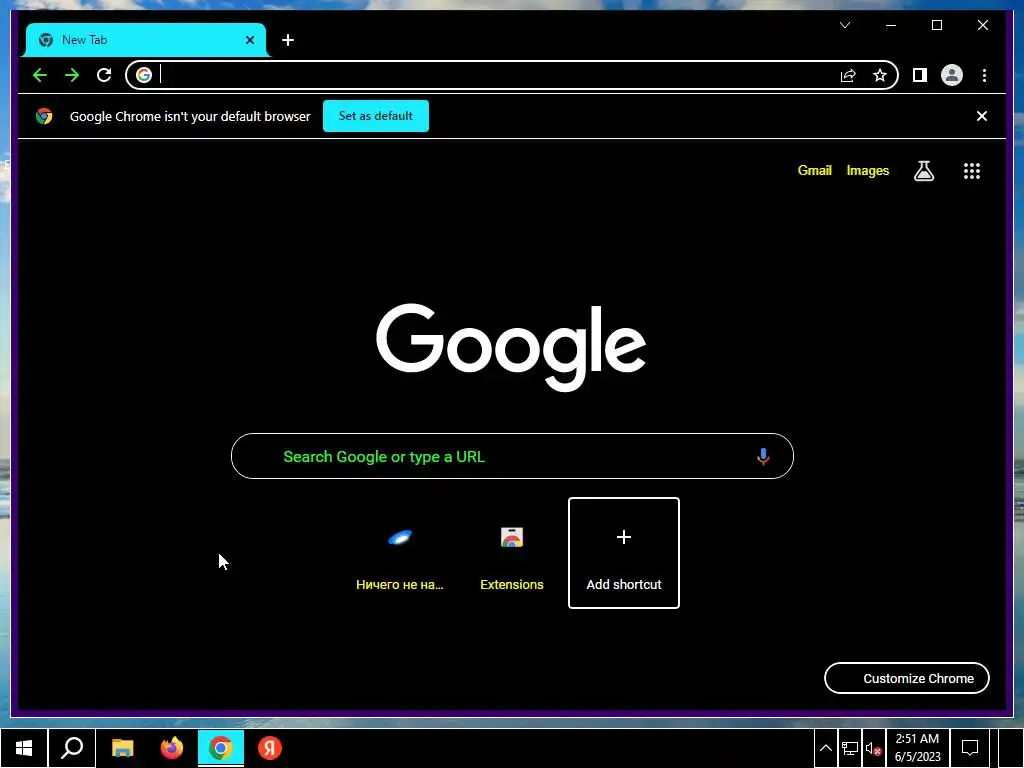Minimize the Chrome window

(891, 25)
